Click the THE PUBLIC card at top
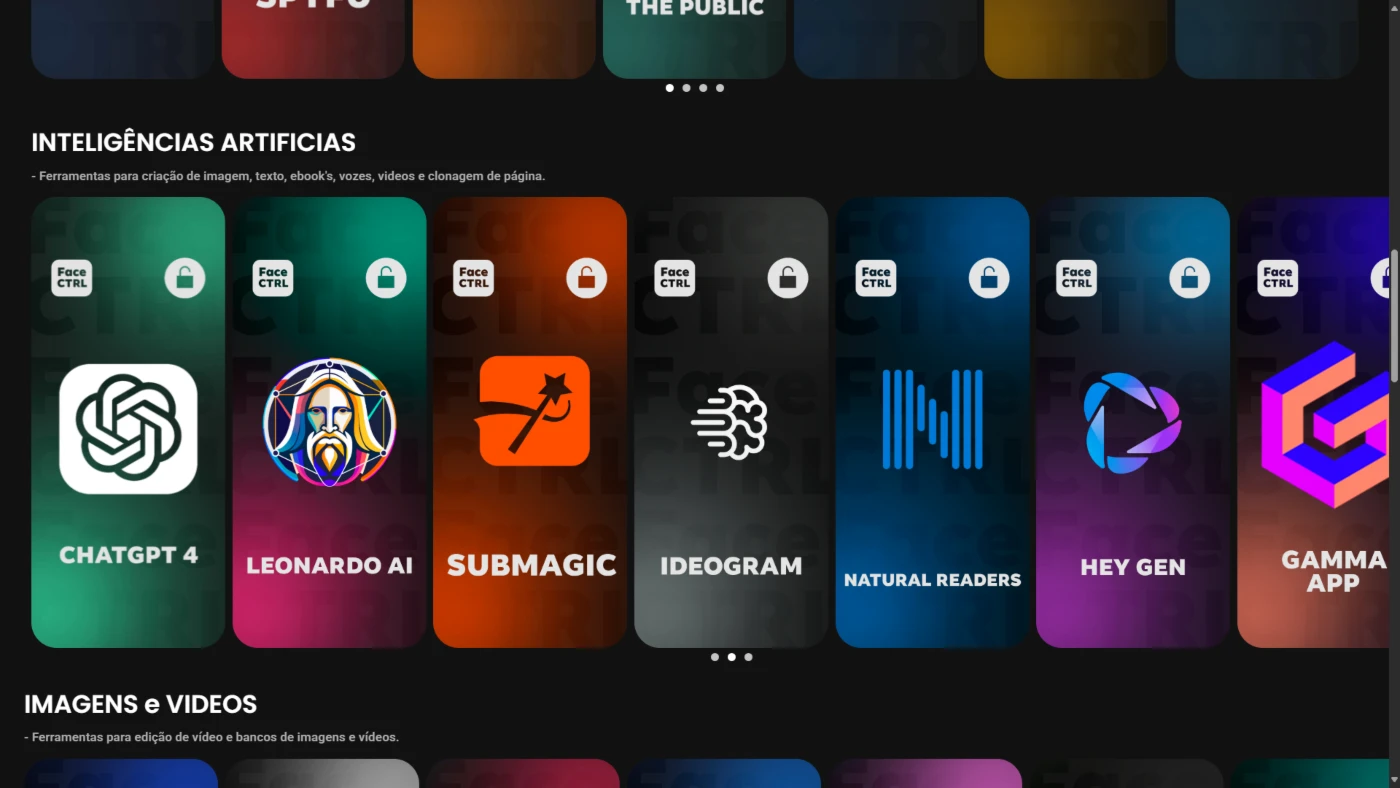1400x788 pixels. 694,35
